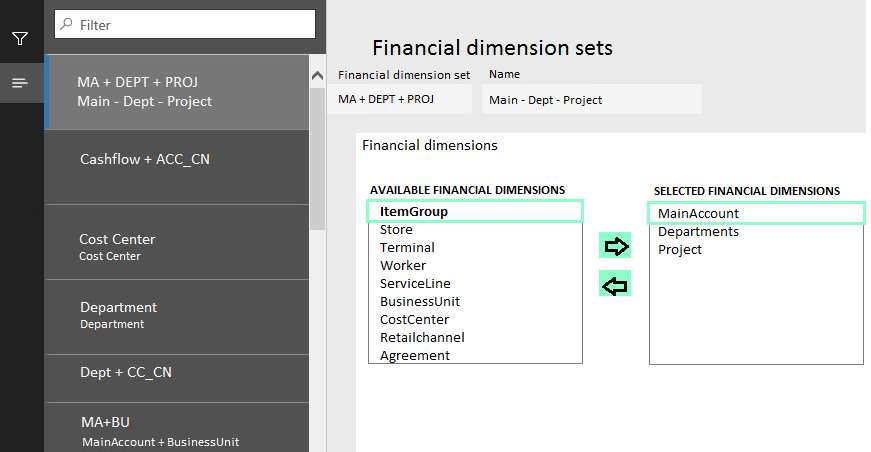Screen dimensions: 871x452
Task: Pick Worker from available dimensions list
Action: (x=403, y=265)
